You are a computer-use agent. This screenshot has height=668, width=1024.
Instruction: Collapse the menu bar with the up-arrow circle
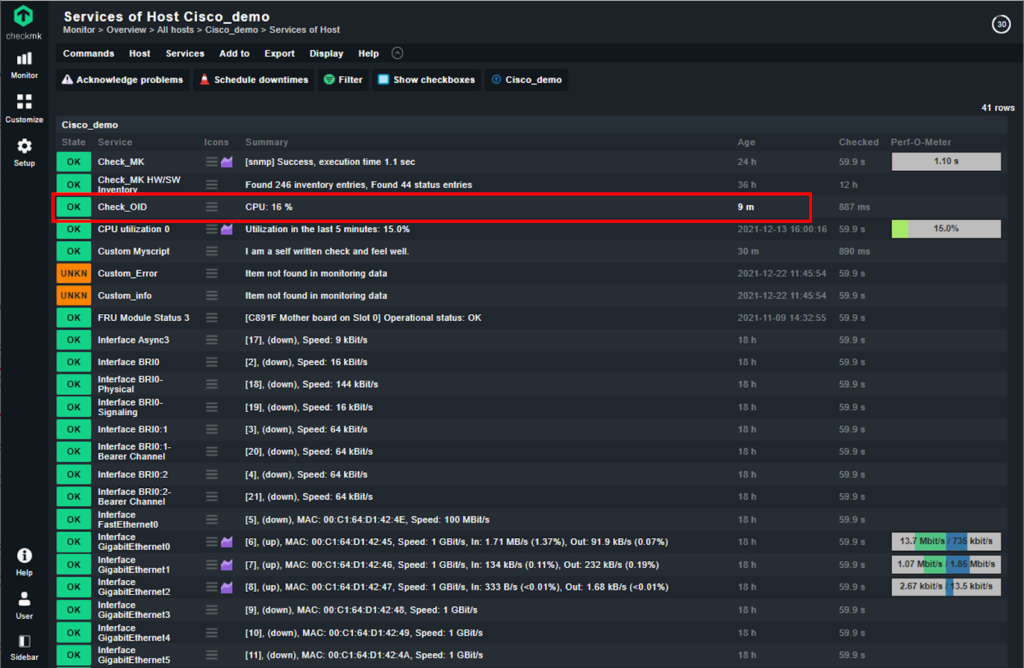coord(397,53)
